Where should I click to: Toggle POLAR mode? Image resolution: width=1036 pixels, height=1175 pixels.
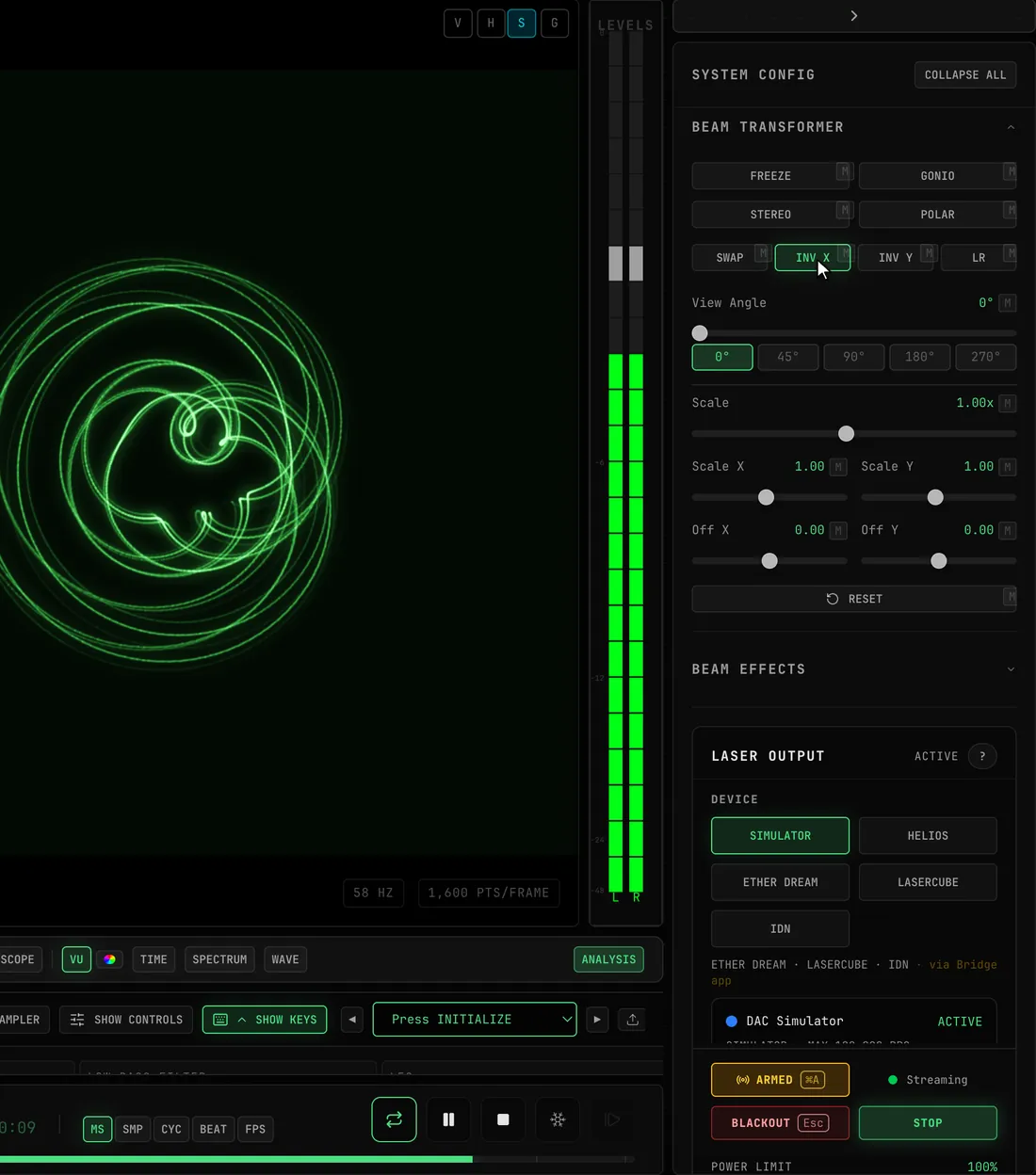click(x=937, y=215)
